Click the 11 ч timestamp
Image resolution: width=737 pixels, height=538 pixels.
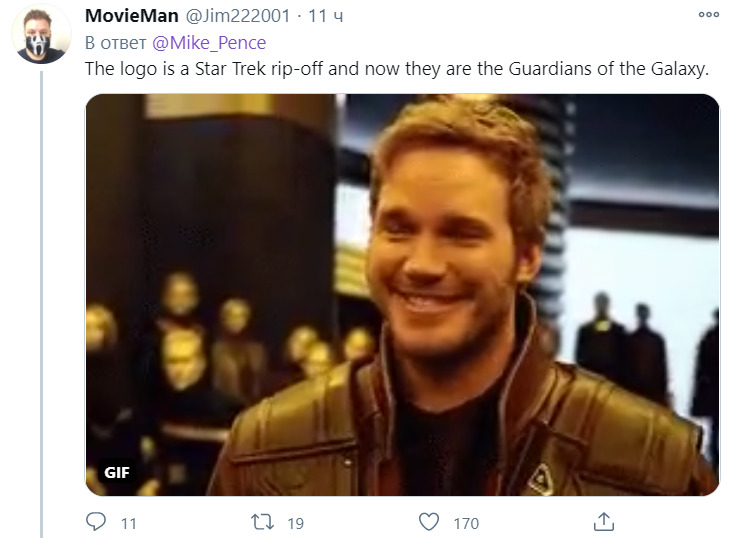point(326,16)
